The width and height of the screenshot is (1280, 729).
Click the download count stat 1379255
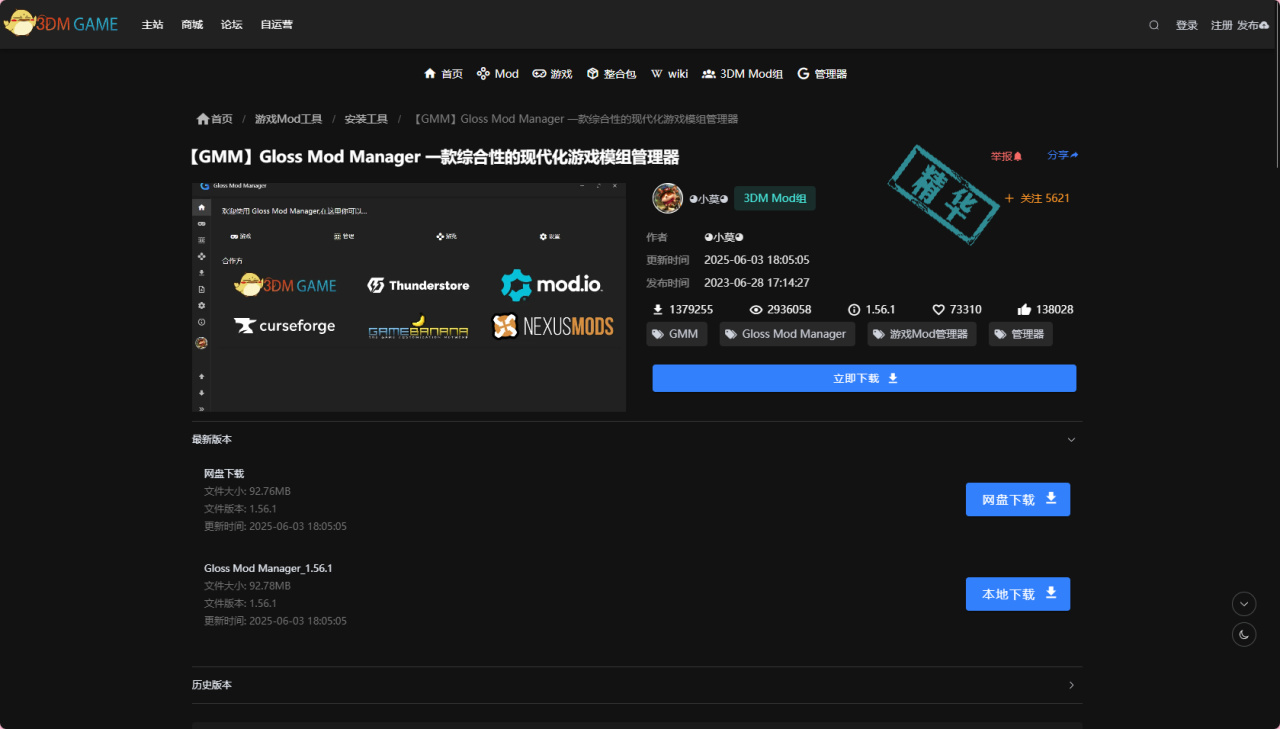(682, 310)
